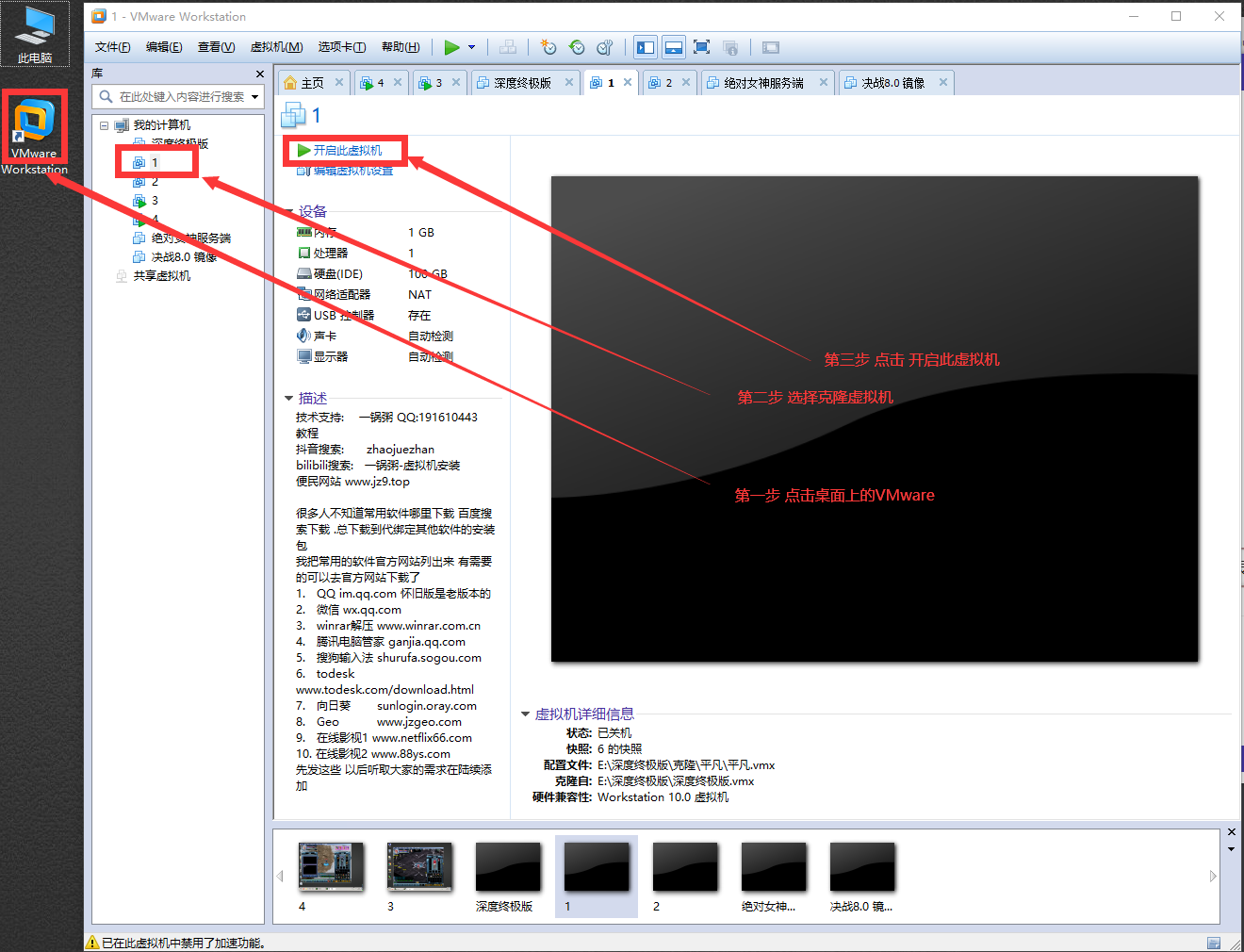Image resolution: width=1244 pixels, height=952 pixels.
Task: Click the 处理器 processor device icon
Action: coord(304,253)
